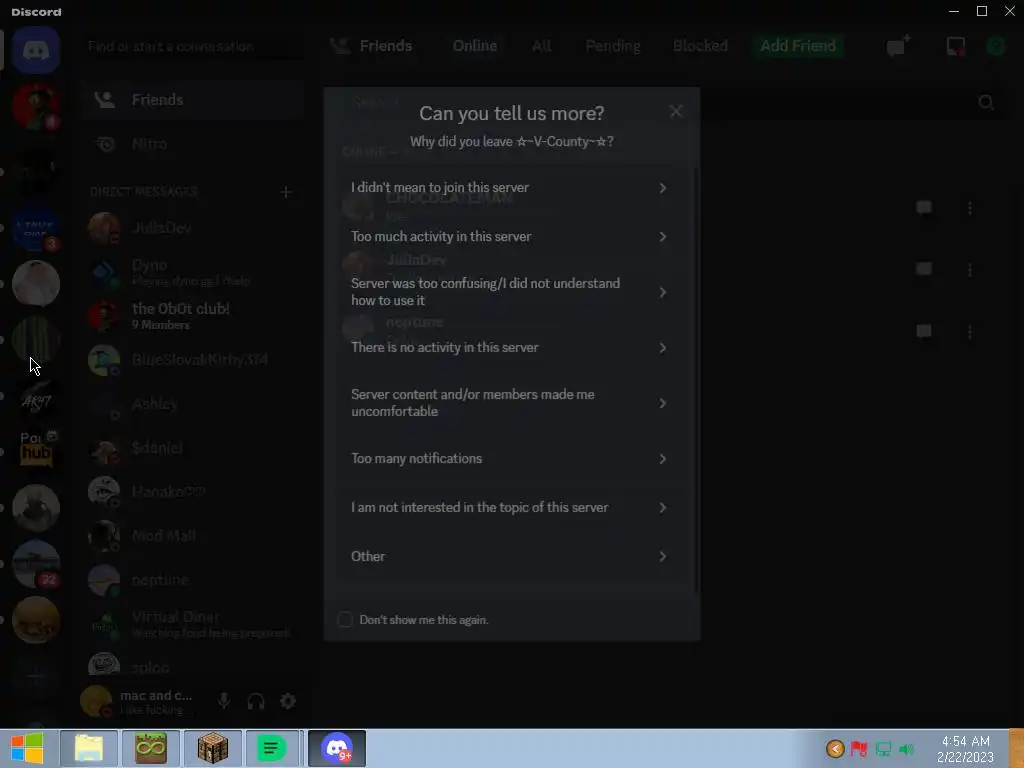
Task: Switch to the Online friends tab
Action: [475, 46]
